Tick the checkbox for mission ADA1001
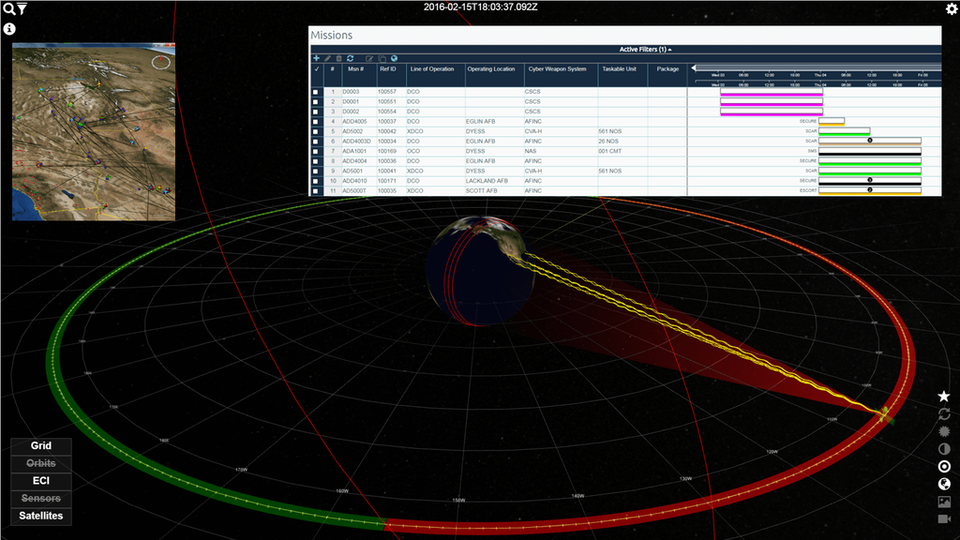960x540 pixels. point(317,151)
